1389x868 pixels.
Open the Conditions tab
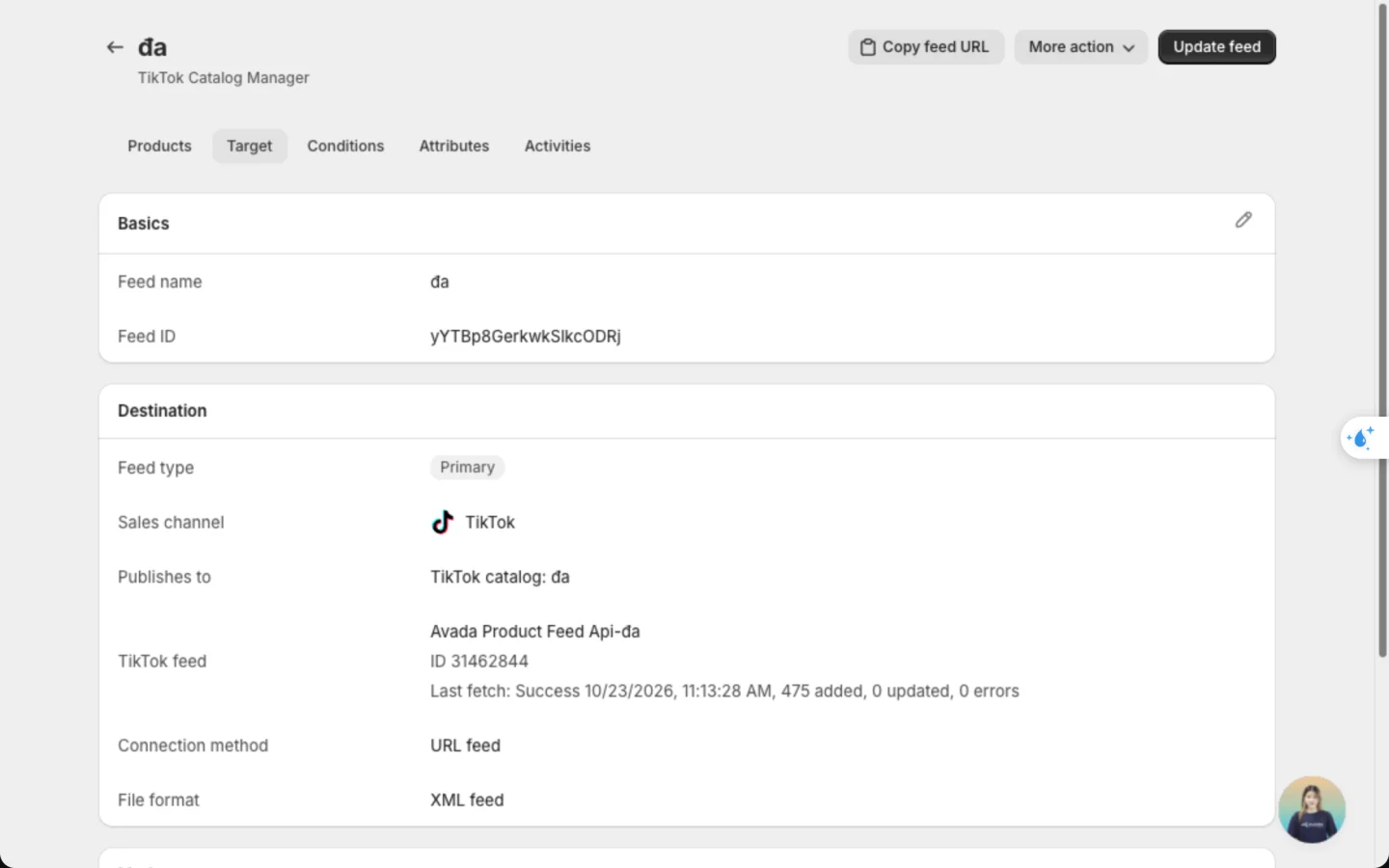(345, 146)
